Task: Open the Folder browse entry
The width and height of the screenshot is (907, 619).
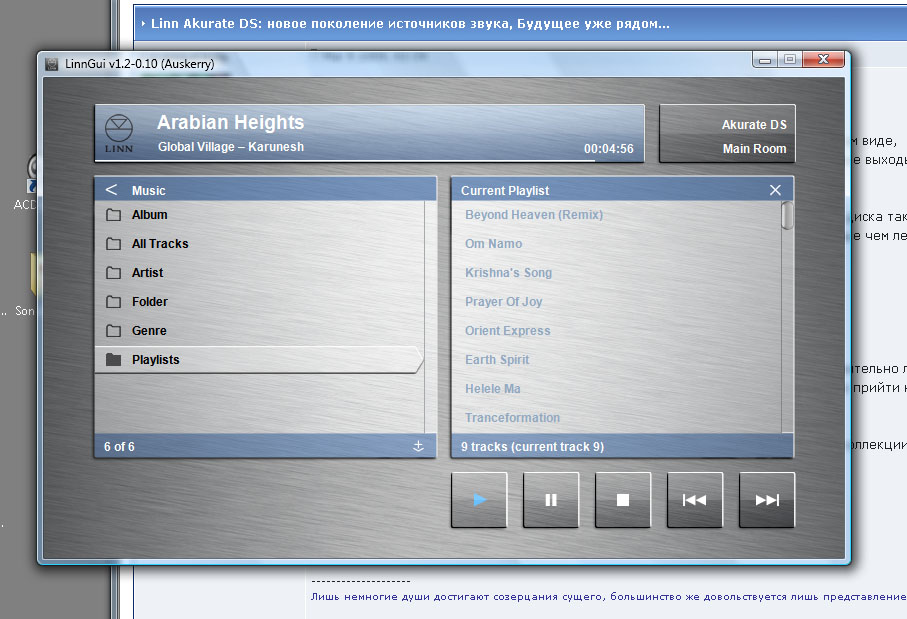Action: (259, 301)
